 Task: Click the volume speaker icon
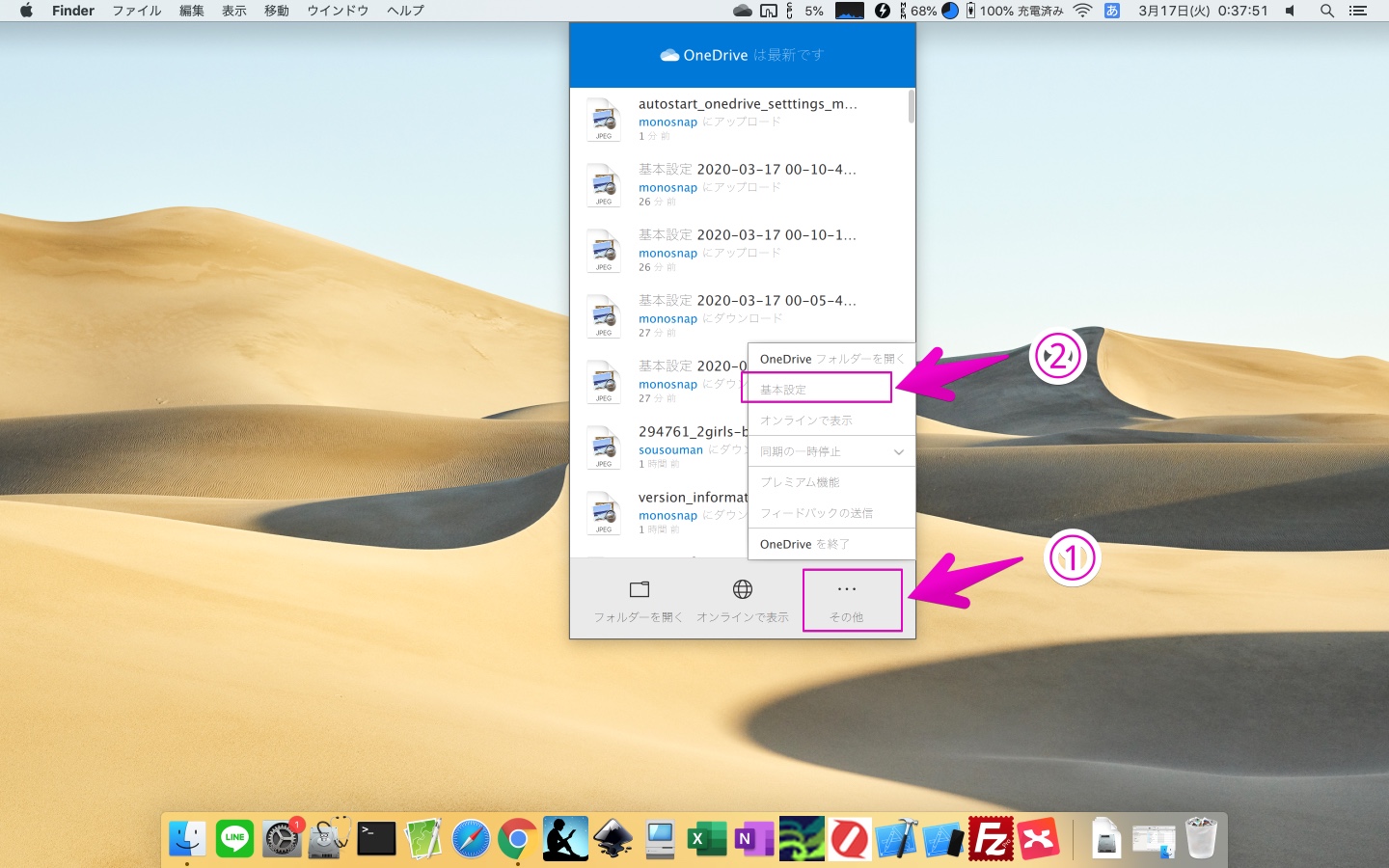coord(1291,11)
